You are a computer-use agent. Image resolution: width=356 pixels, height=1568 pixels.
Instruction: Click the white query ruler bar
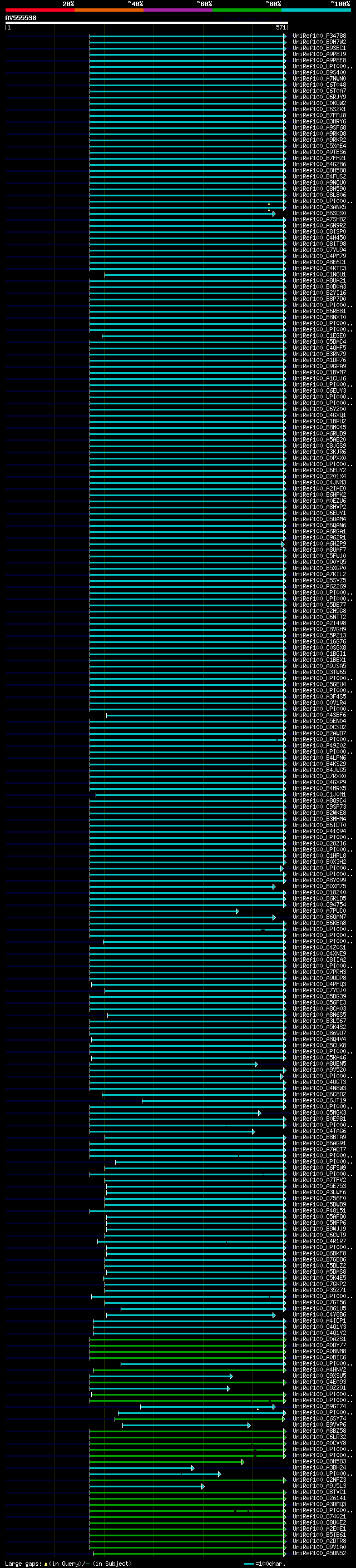click(147, 22)
